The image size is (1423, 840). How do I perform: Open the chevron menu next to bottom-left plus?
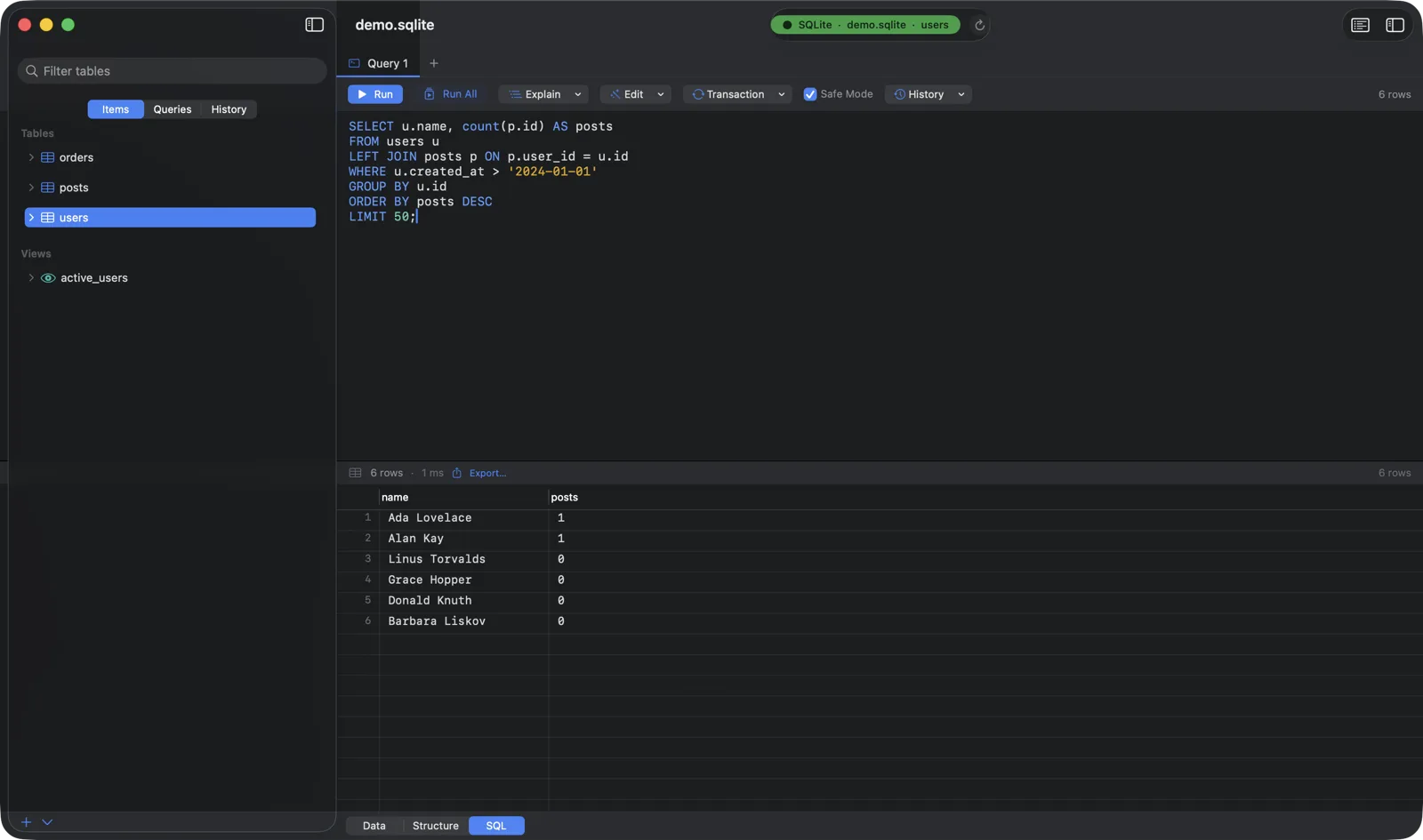pyautogui.click(x=47, y=822)
